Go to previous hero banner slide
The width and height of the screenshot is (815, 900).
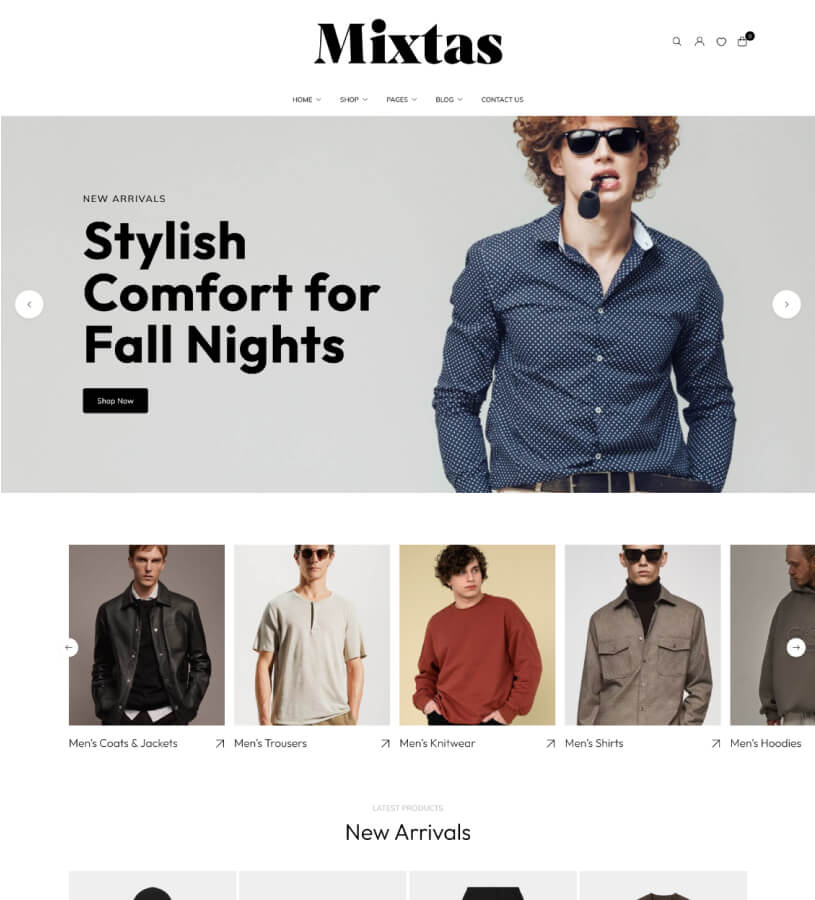click(x=29, y=304)
